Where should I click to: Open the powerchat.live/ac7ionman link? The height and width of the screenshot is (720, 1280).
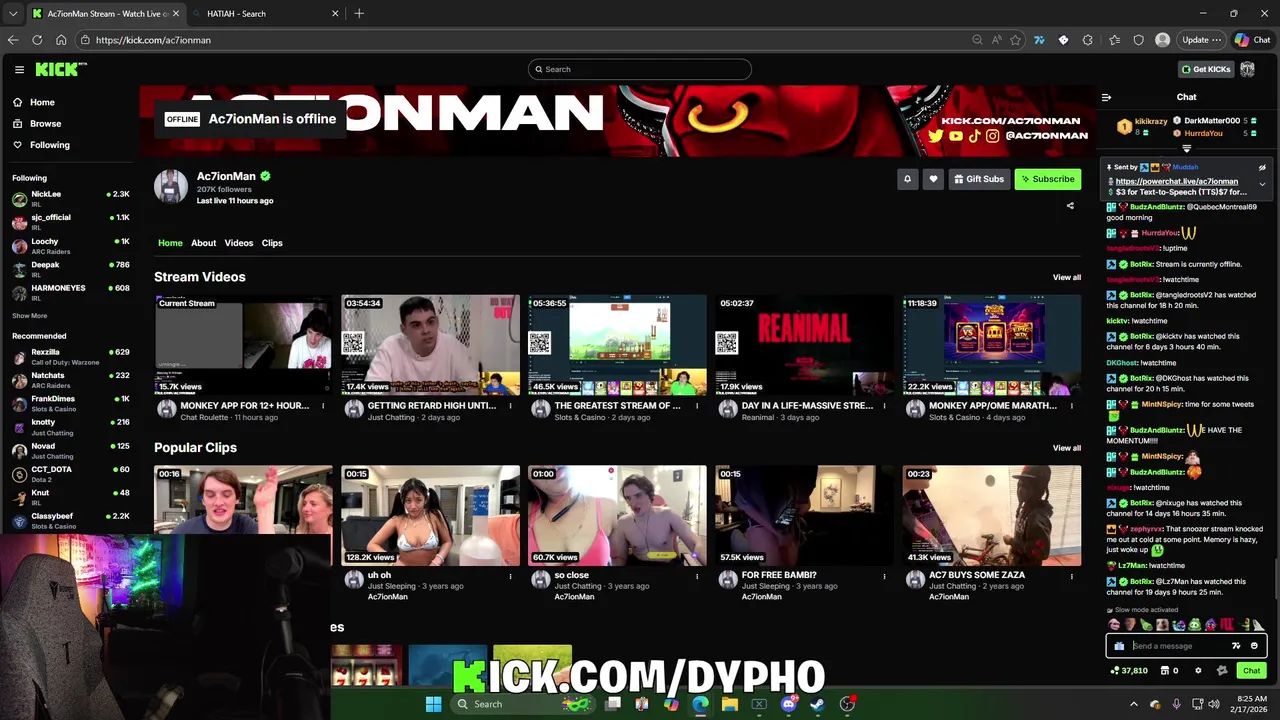[x=1176, y=181]
